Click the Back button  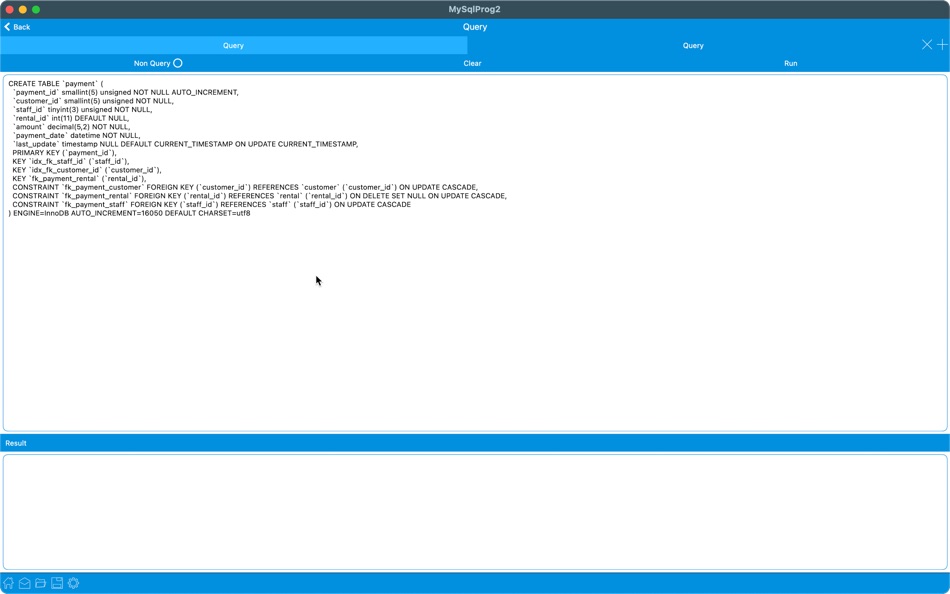click(x=16, y=27)
